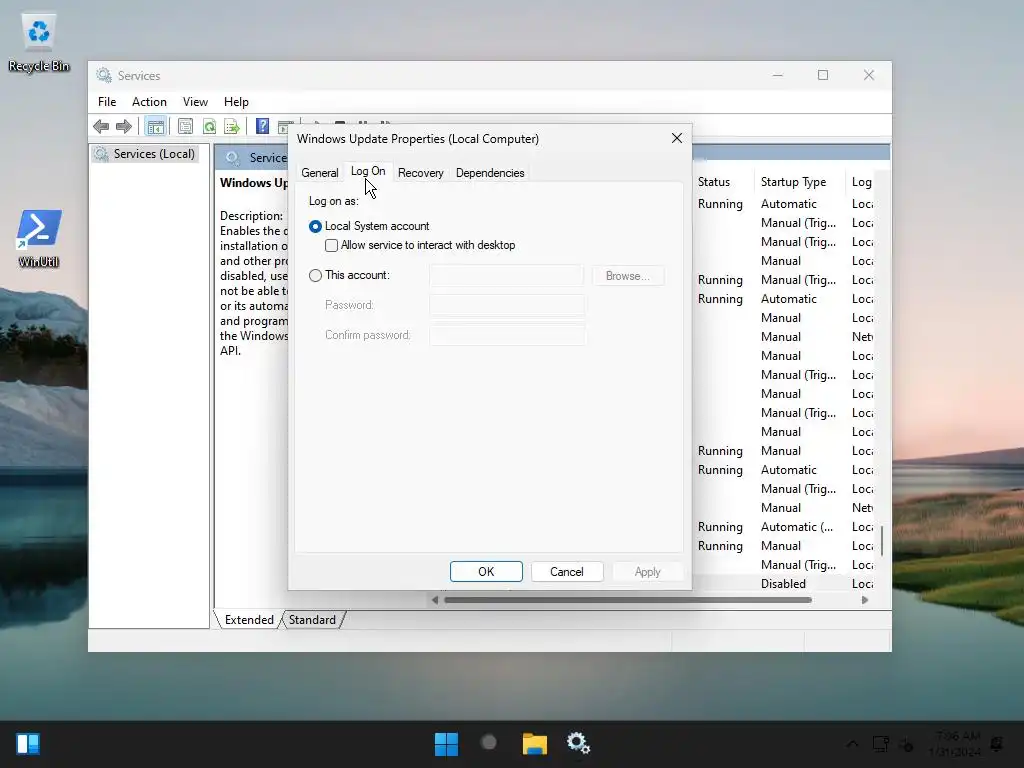Click the taskbar clock and date
The height and width of the screenshot is (768, 1024).
pyautogui.click(x=955, y=744)
